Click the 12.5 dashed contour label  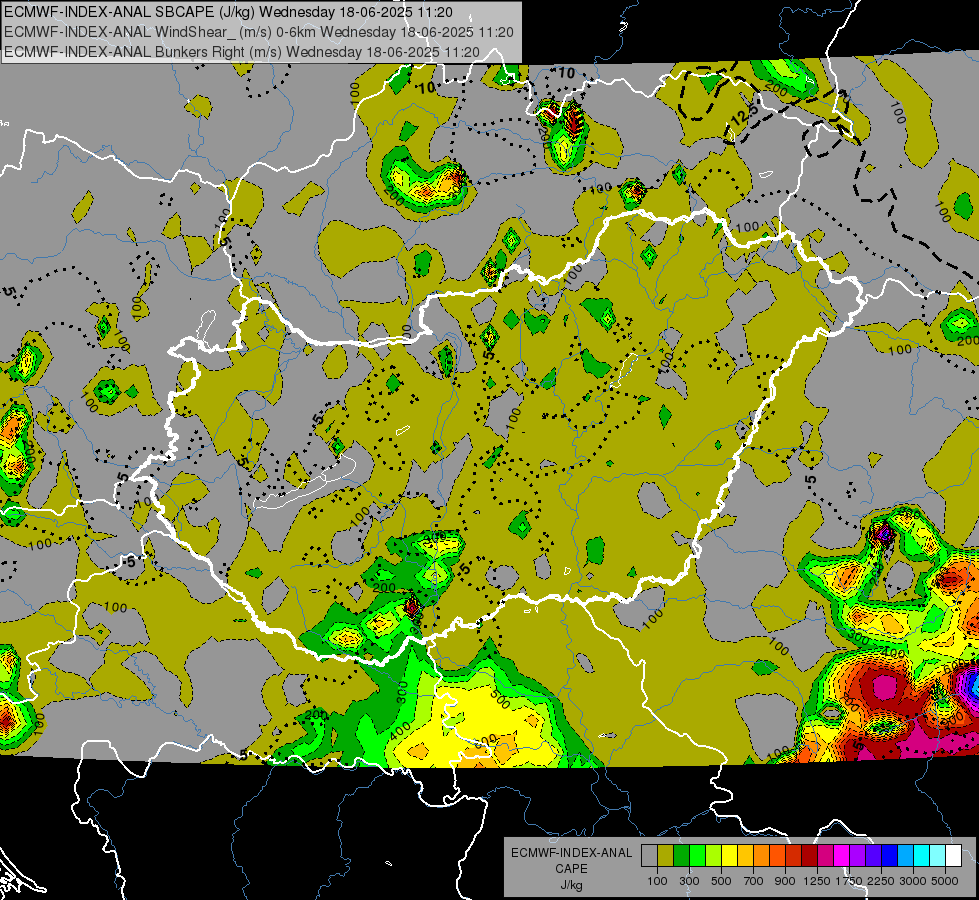tap(744, 115)
